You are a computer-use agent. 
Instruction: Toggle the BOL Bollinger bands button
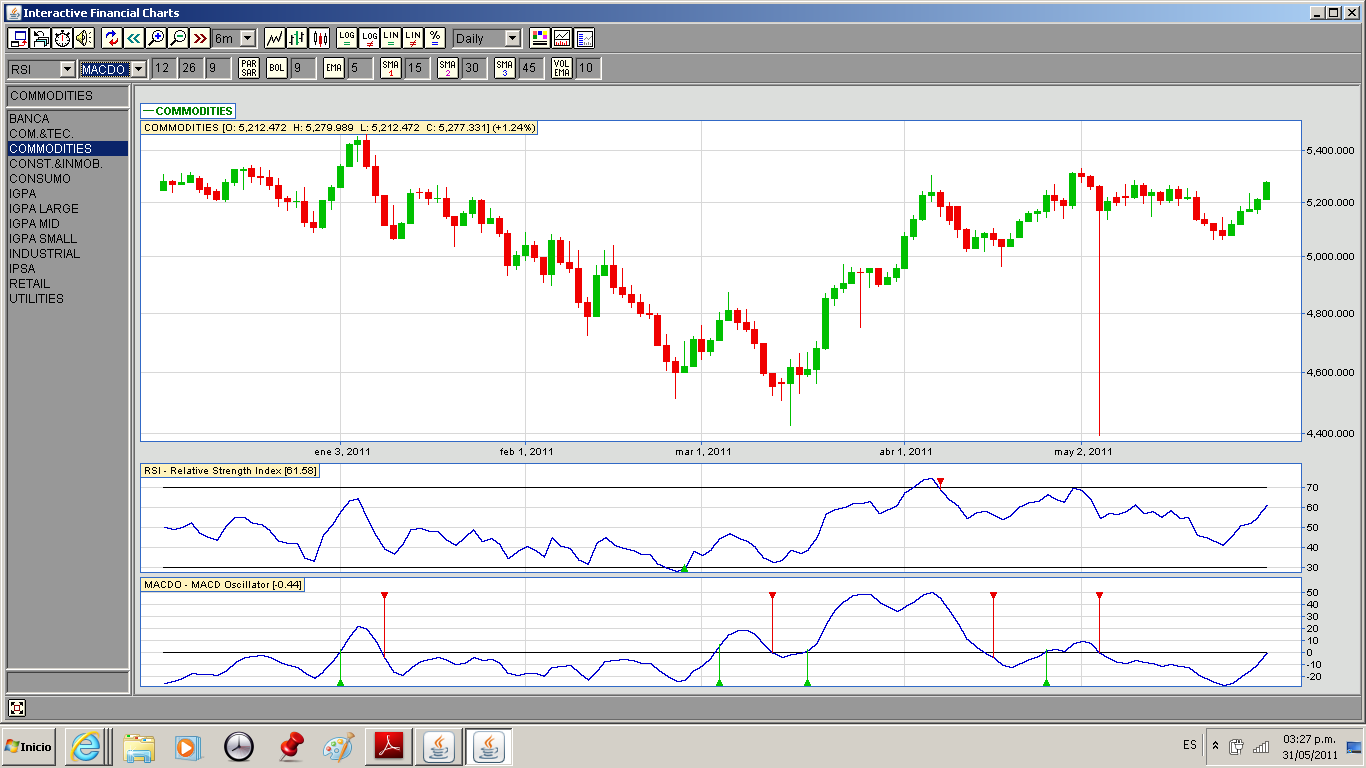click(x=276, y=68)
